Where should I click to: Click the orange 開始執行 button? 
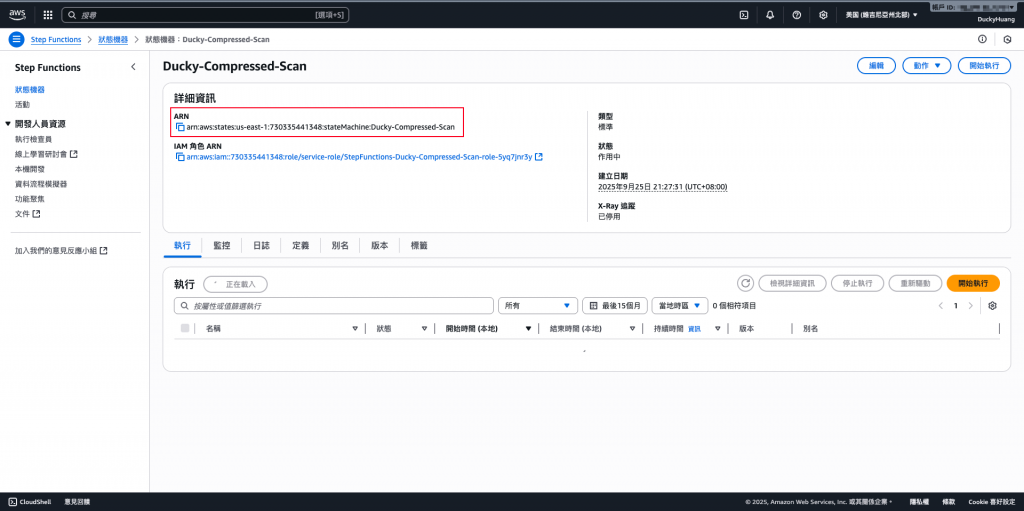click(973, 283)
